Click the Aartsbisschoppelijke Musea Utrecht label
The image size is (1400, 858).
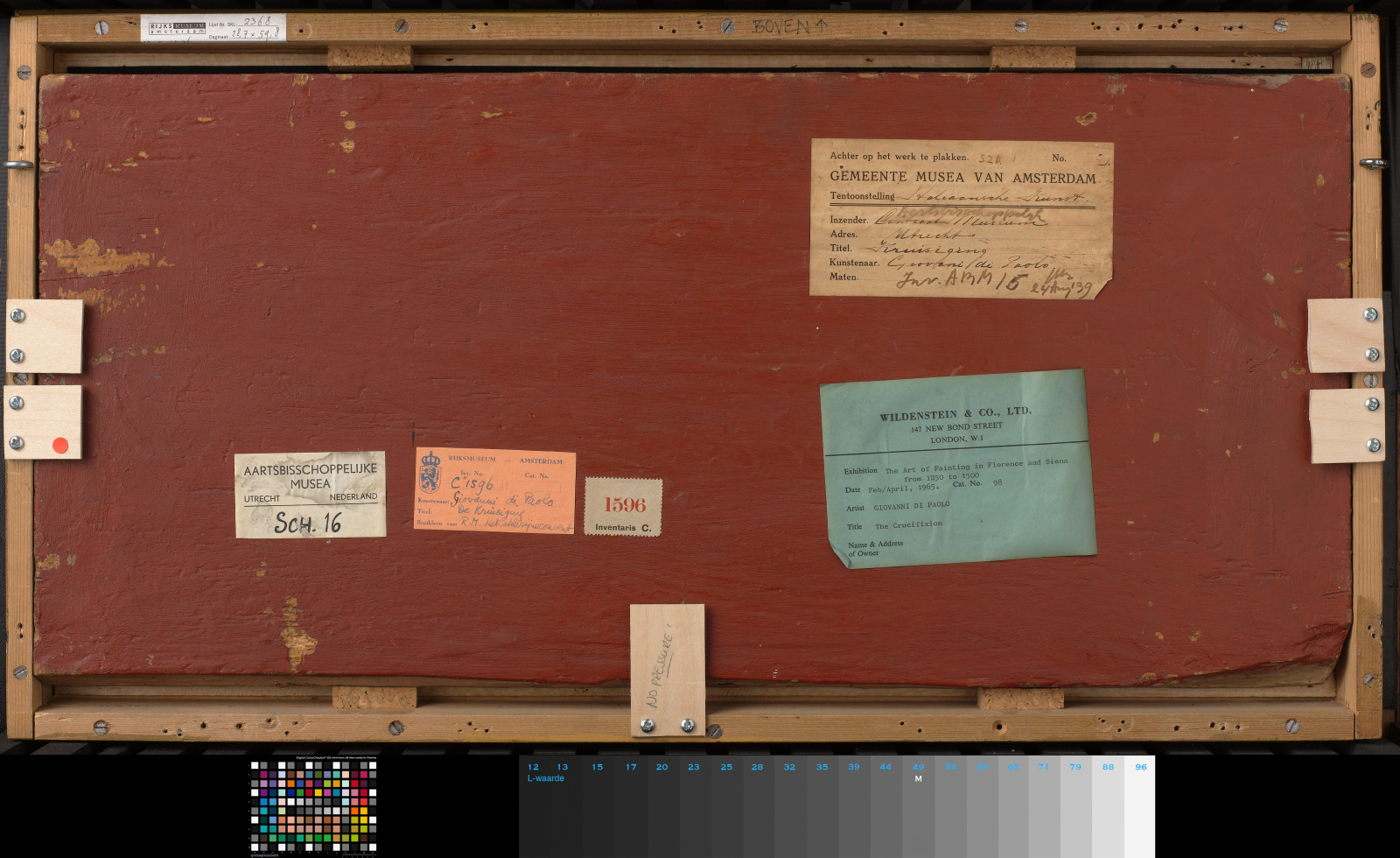pyautogui.click(x=310, y=495)
